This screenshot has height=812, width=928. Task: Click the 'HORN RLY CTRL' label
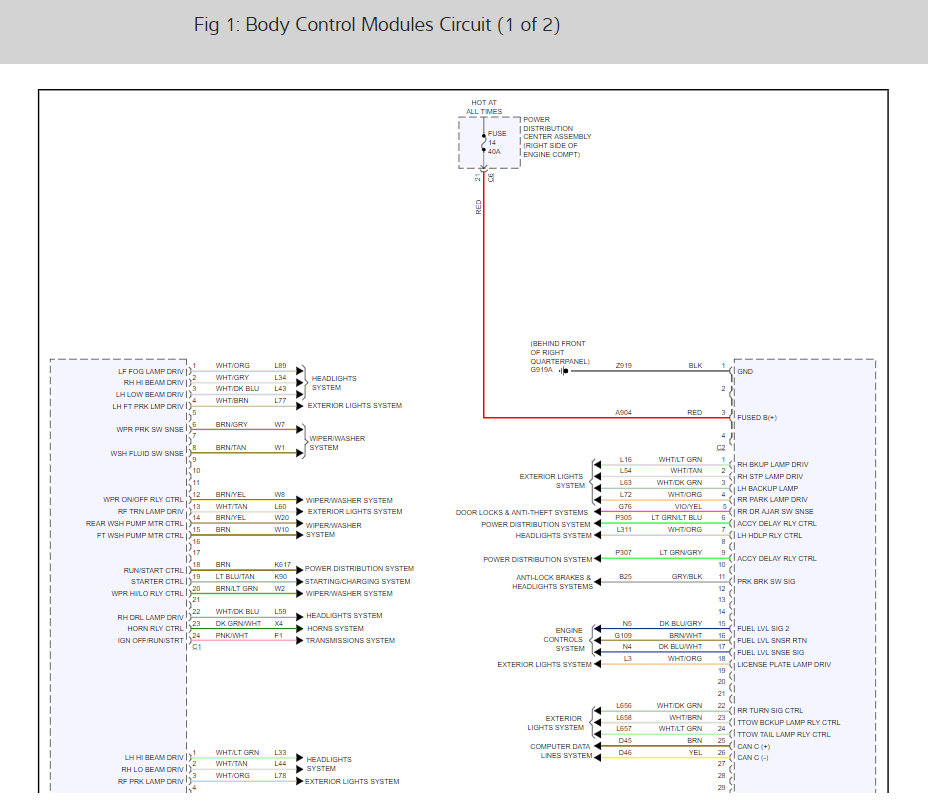[156, 629]
